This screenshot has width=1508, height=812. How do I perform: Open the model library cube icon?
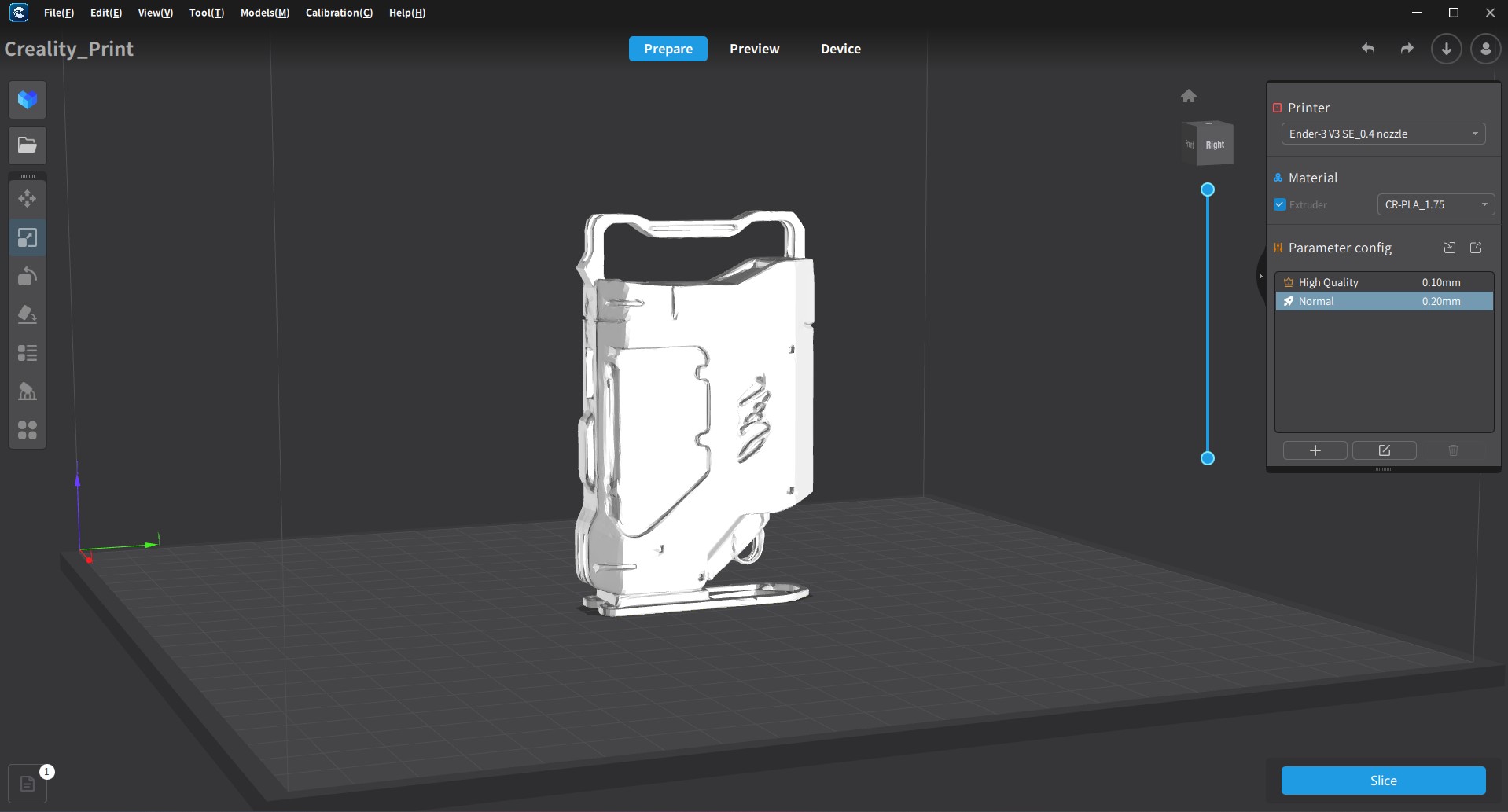(x=28, y=100)
